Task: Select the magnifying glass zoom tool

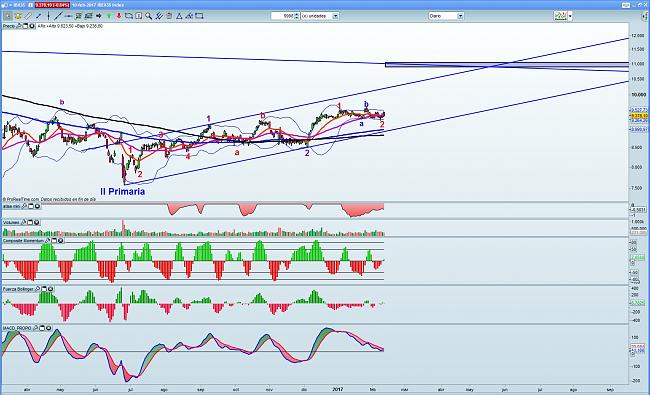Action: pyautogui.click(x=148, y=16)
